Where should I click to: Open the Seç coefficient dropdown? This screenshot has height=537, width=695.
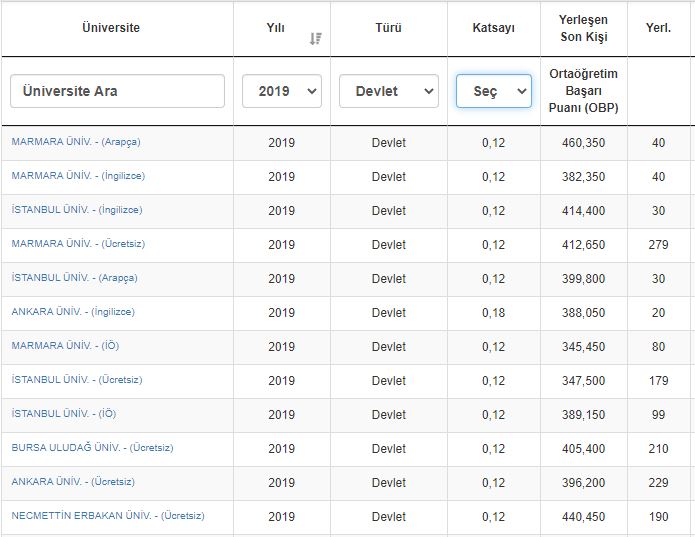coord(494,91)
